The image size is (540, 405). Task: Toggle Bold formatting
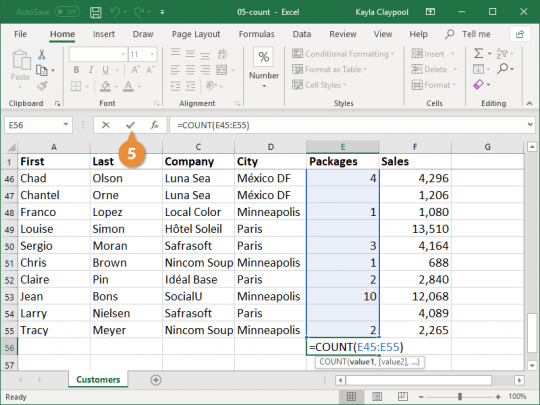click(76, 70)
